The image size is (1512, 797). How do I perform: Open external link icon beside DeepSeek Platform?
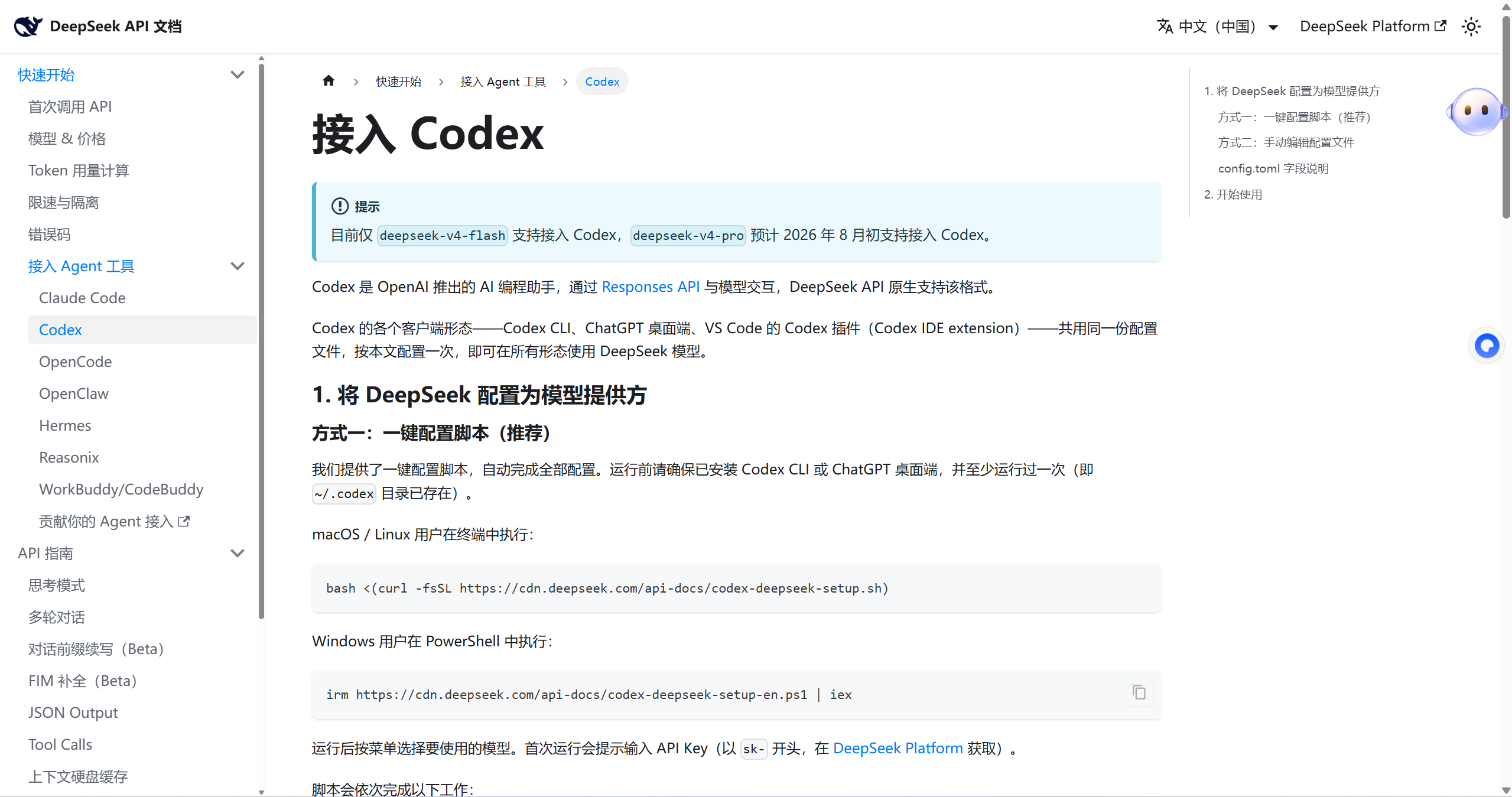[x=1441, y=26]
